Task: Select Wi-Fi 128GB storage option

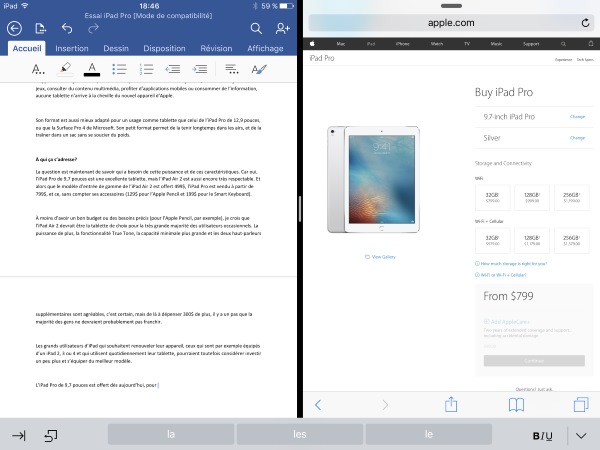Action: click(x=532, y=197)
